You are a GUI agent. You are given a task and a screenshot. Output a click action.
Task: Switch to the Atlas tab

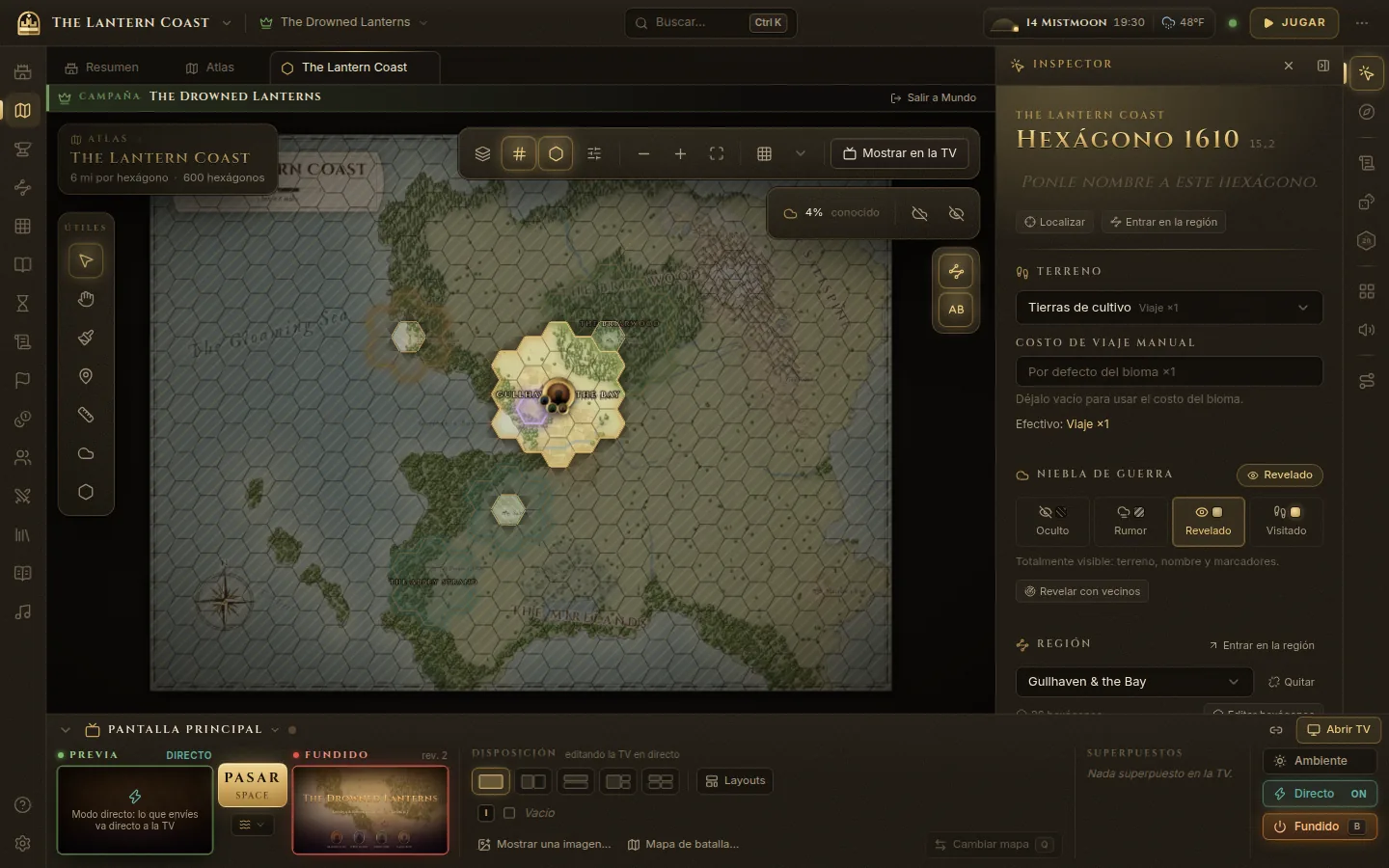click(209, 68)
